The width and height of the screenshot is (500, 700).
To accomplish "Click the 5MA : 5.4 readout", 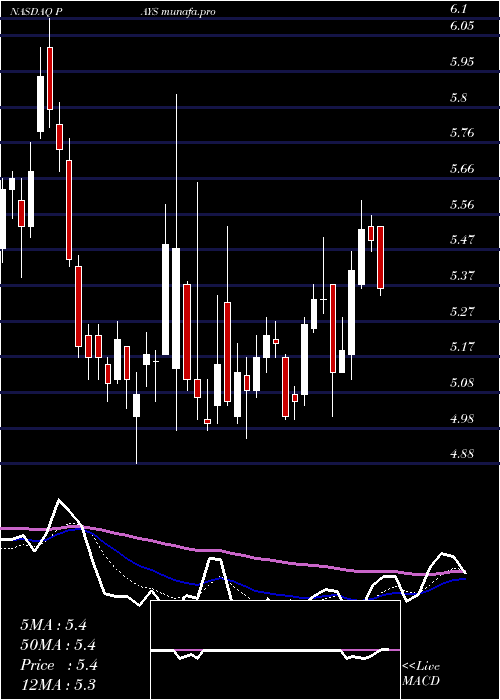I will [53, 625].
